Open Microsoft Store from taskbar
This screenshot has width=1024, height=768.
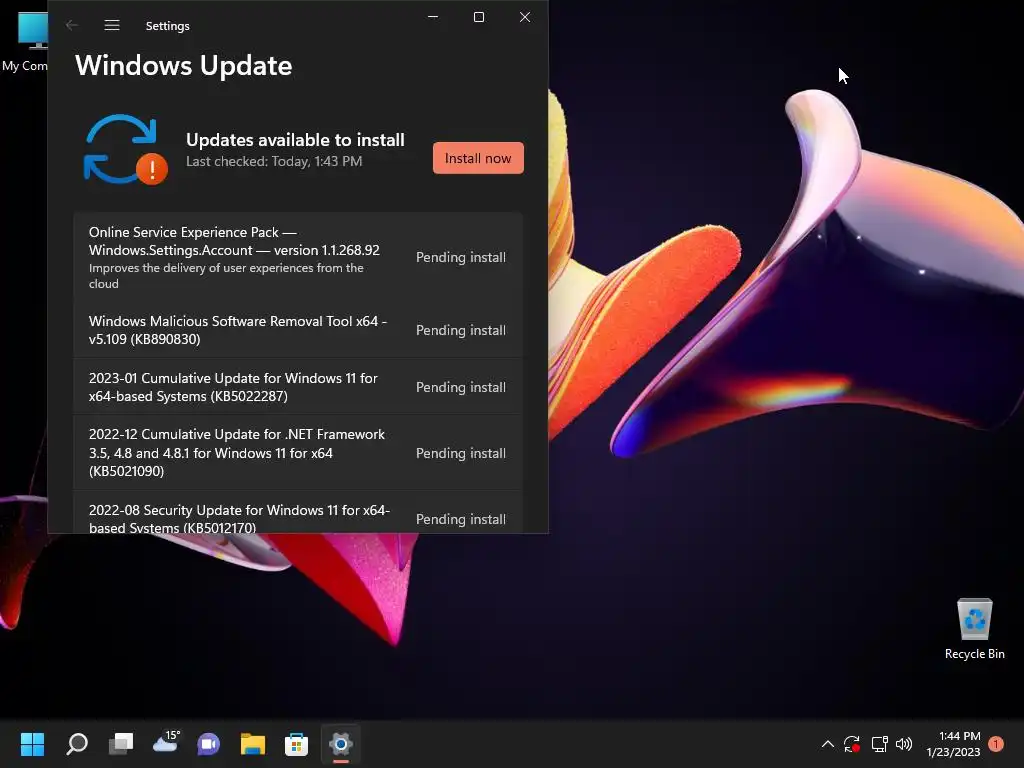(x=296, y=744)
